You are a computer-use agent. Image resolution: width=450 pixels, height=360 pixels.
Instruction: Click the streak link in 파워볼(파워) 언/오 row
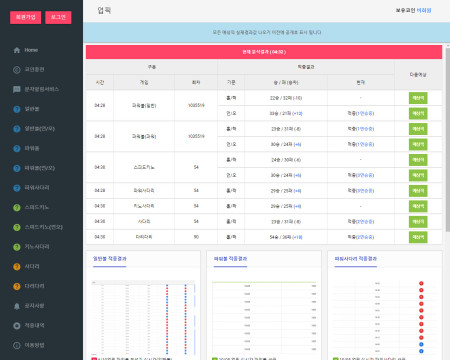pos(365,144)
